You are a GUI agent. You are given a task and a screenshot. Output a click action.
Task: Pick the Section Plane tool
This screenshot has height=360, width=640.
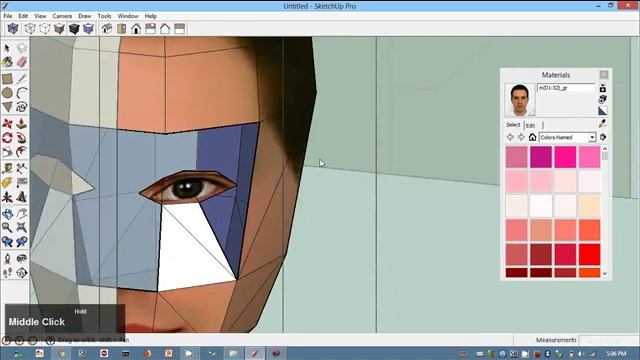point(22,272)
